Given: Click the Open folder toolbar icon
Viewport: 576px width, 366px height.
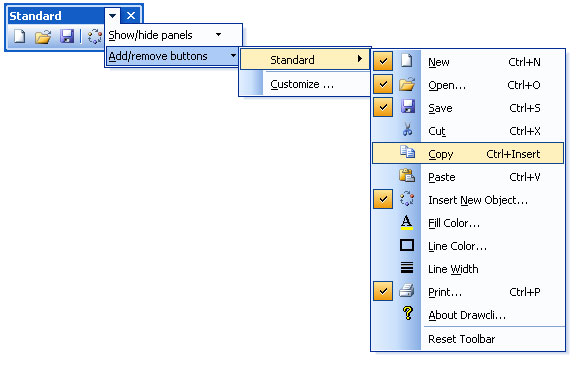Looking at the screenshot, I should (x=43, y=37).
